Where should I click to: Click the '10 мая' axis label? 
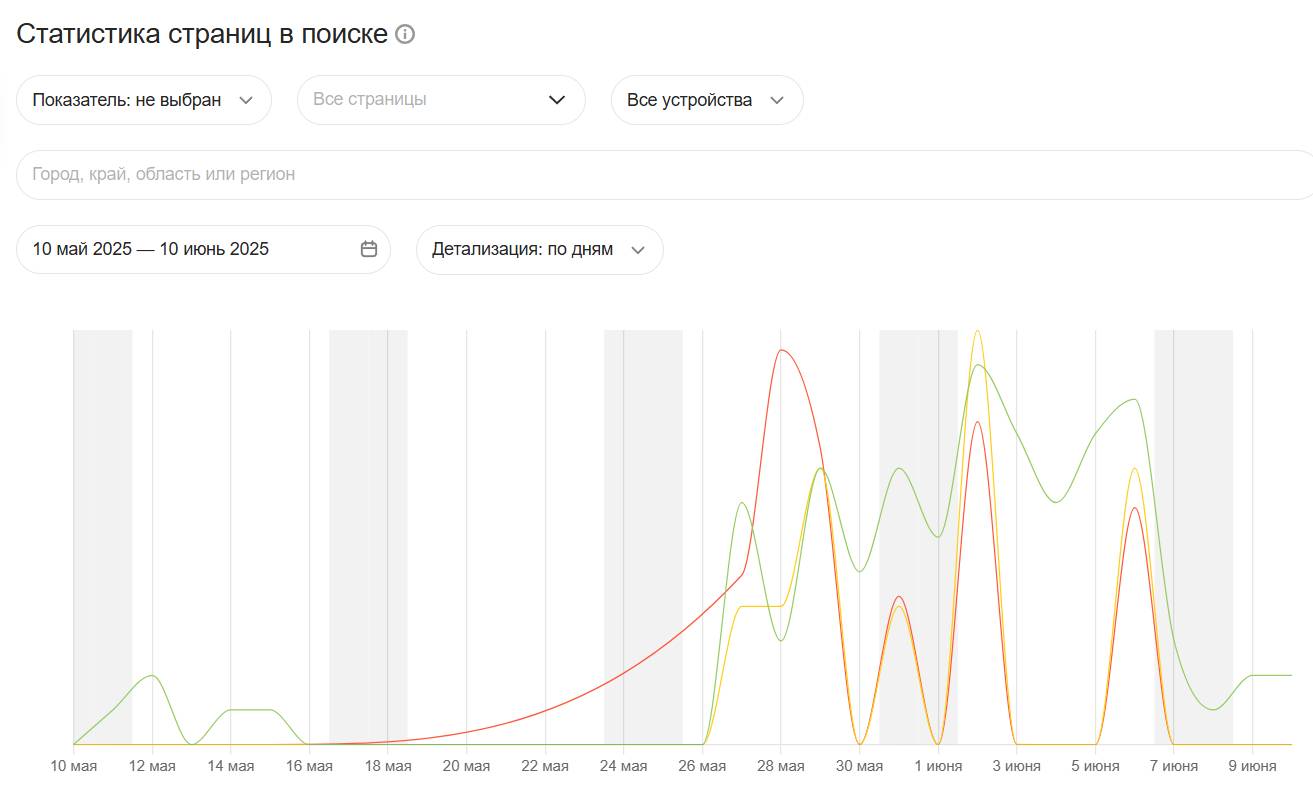pyautogui.click(x=73, y=767)
